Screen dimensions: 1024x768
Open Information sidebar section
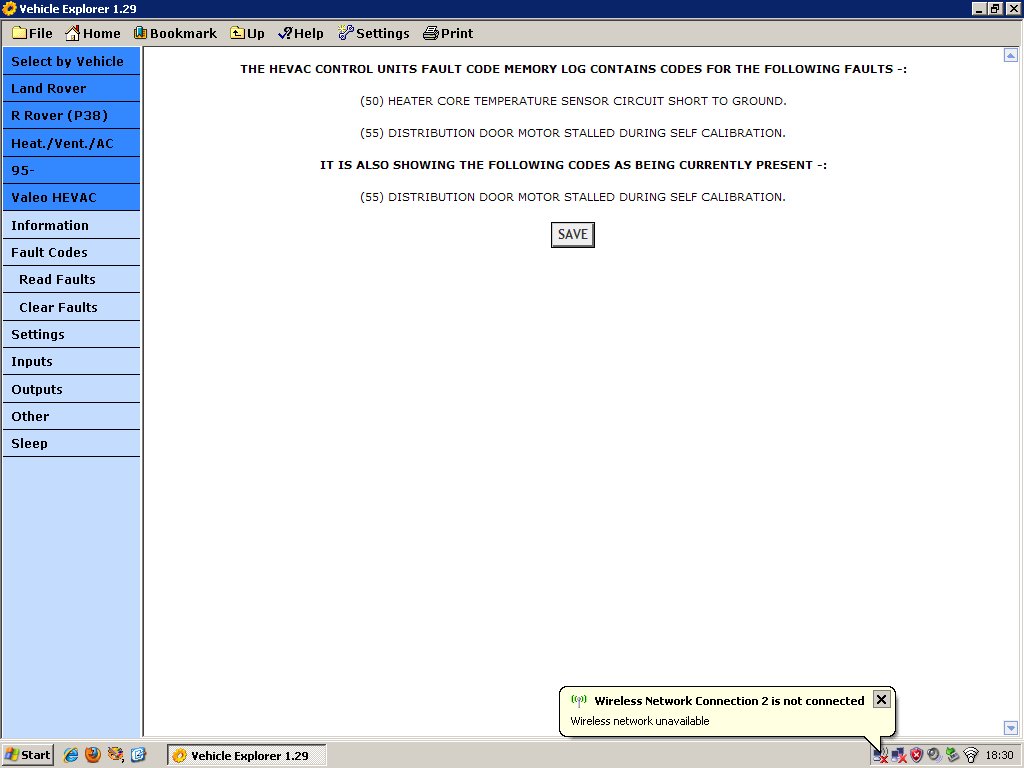pos(71,225)
